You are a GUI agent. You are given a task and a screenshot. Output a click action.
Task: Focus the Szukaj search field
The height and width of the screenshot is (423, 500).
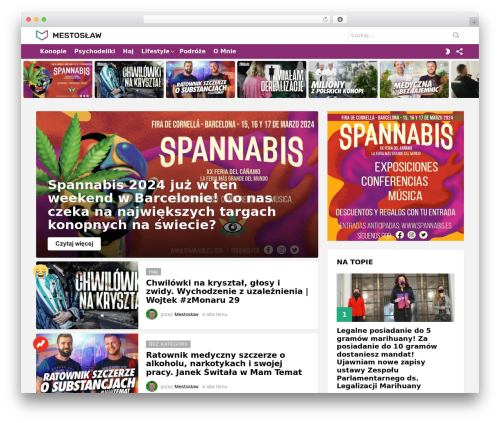[x=406, y=35]
